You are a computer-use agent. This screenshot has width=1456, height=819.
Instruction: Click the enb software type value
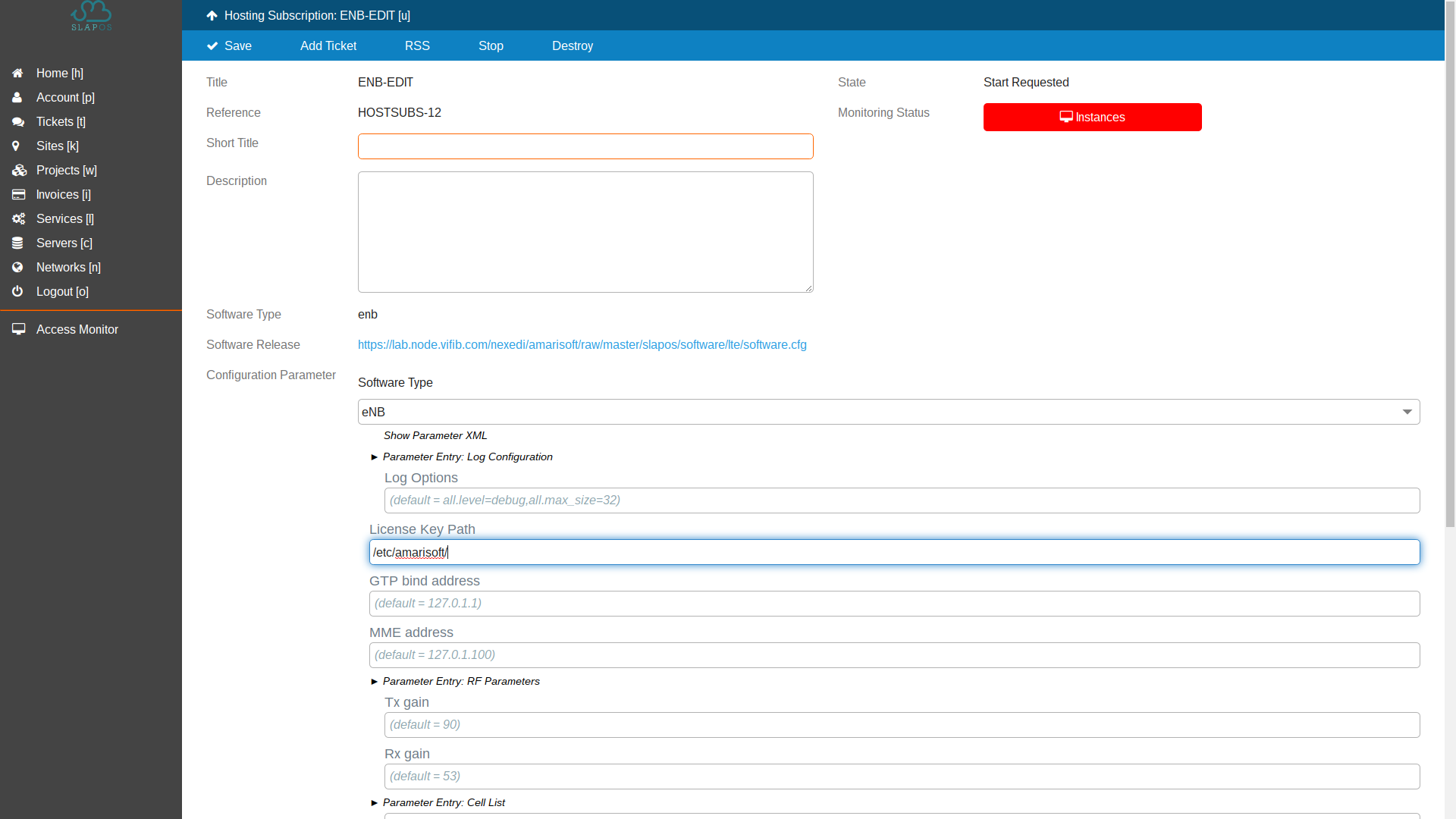(368, 315)
